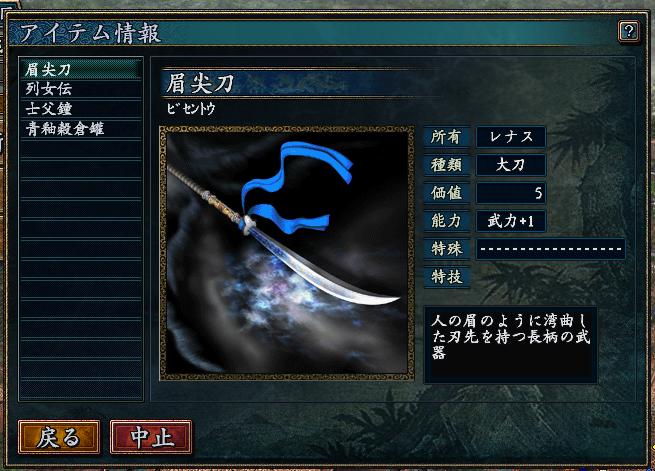Click the item description text box
The height and width of the screenshot is (471, 655).
510,345
